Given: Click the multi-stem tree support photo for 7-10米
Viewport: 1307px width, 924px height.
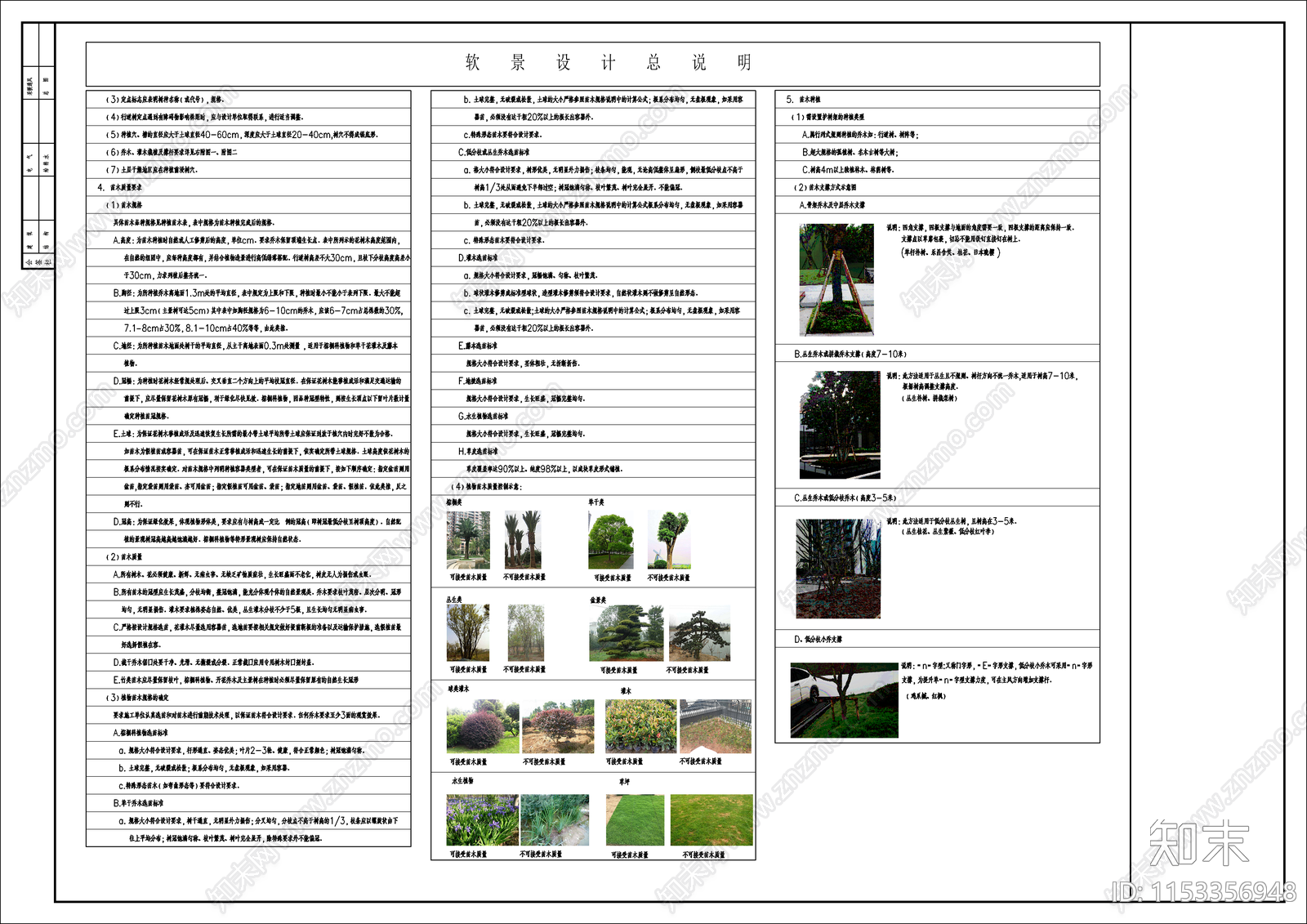Looking at the screenshot, I should tap(840, 425).
